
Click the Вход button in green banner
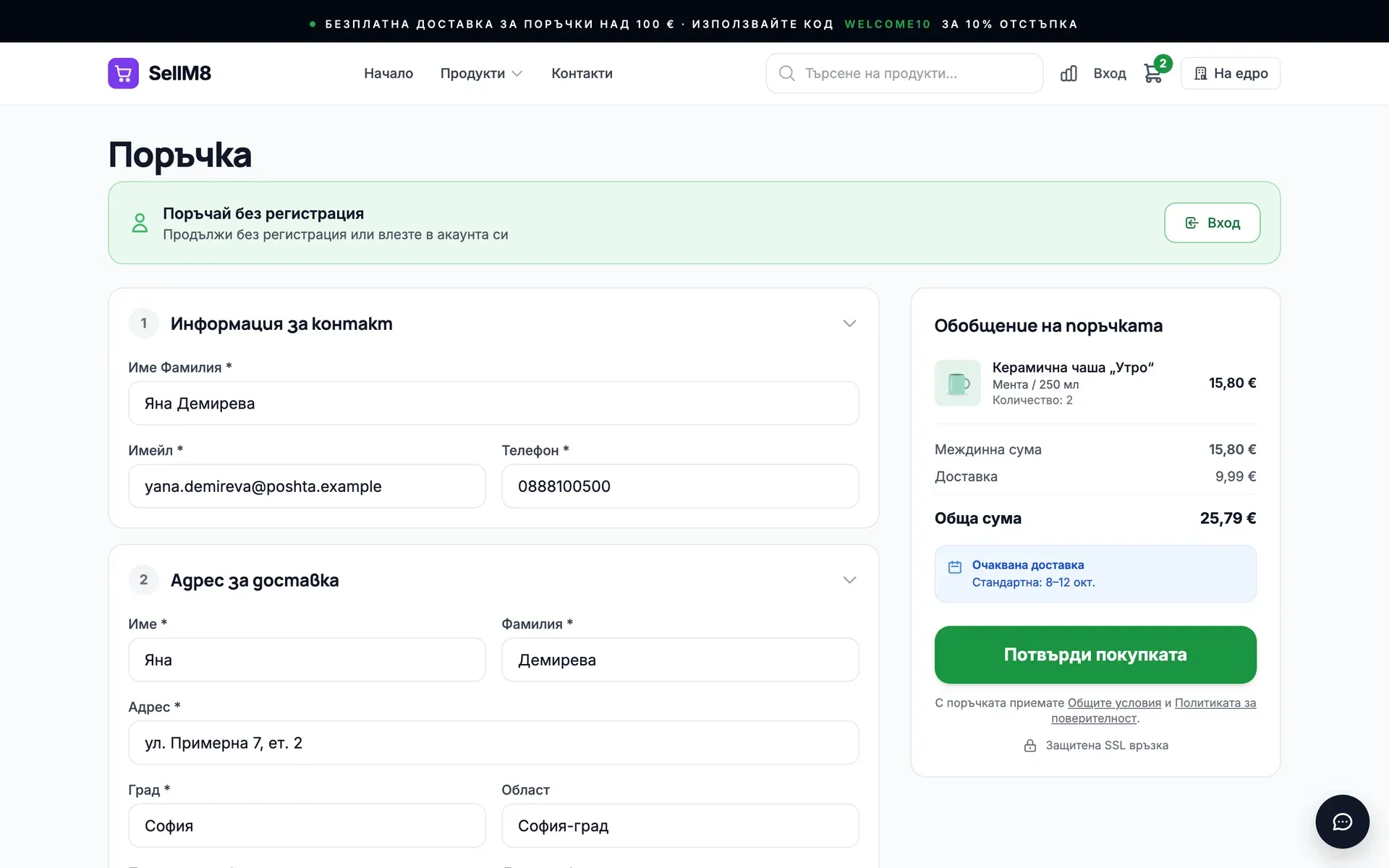coord(1212,223)
